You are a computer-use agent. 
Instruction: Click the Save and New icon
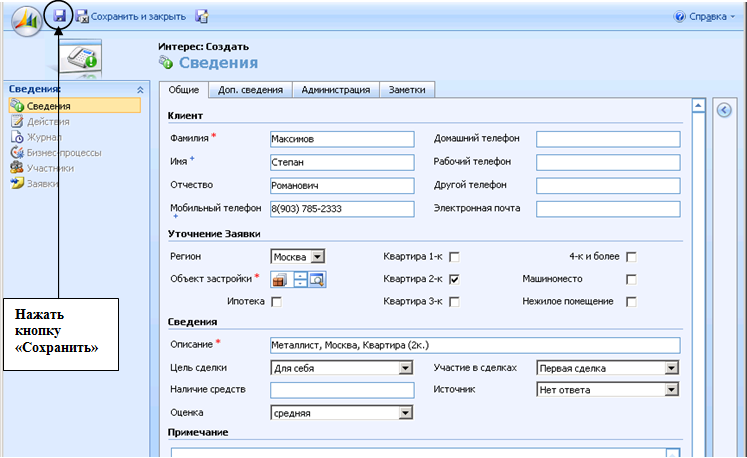tap(202, 17)
